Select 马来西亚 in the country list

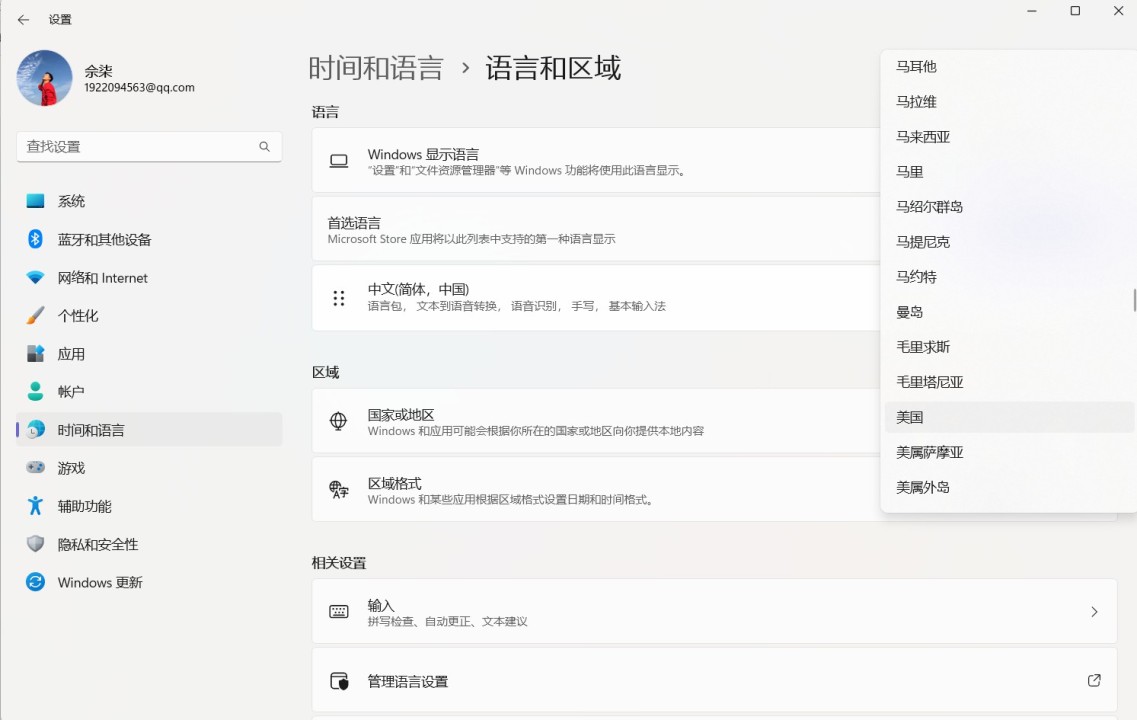(x=1008, y=137)
